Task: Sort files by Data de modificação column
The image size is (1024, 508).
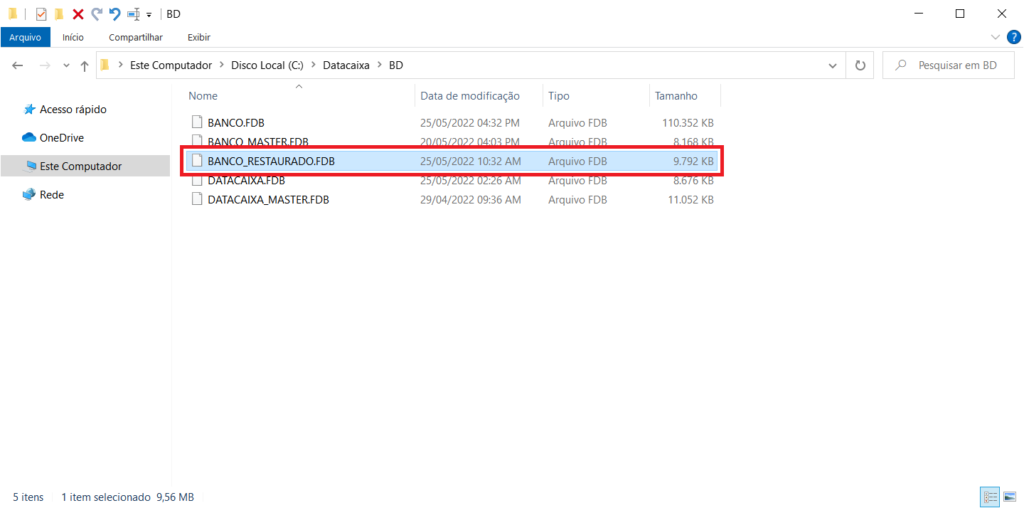Action: [x=470, y=96]
